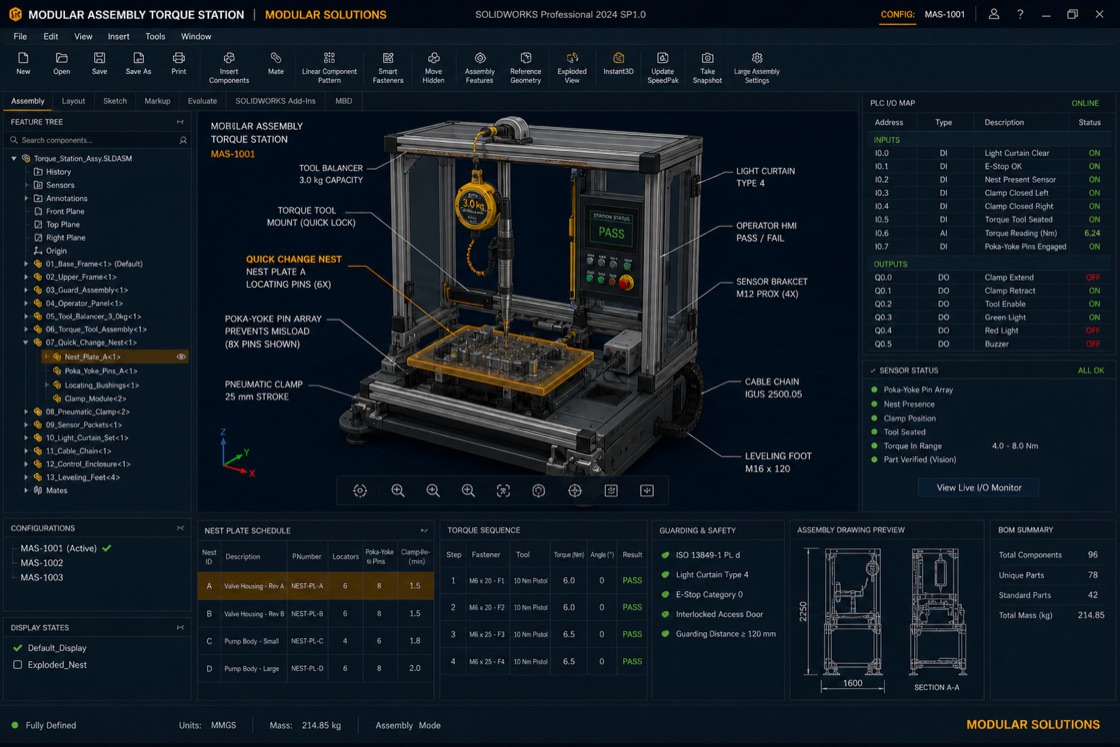The width and height of the screenshot is (1120, 747).
Task: Click torque sequence step 3 row
Action: coord(544,634)
